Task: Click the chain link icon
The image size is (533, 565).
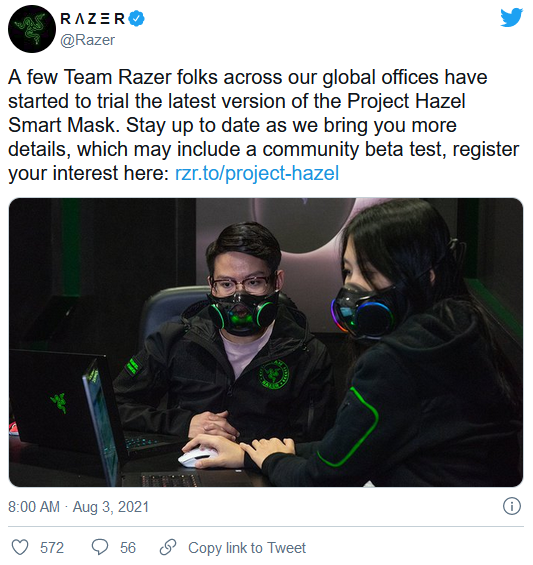Action: [x=168, y=548]
